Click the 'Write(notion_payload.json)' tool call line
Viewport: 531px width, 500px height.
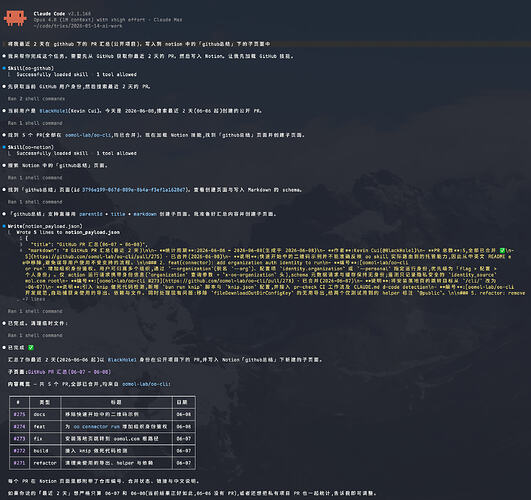point(45,226)
